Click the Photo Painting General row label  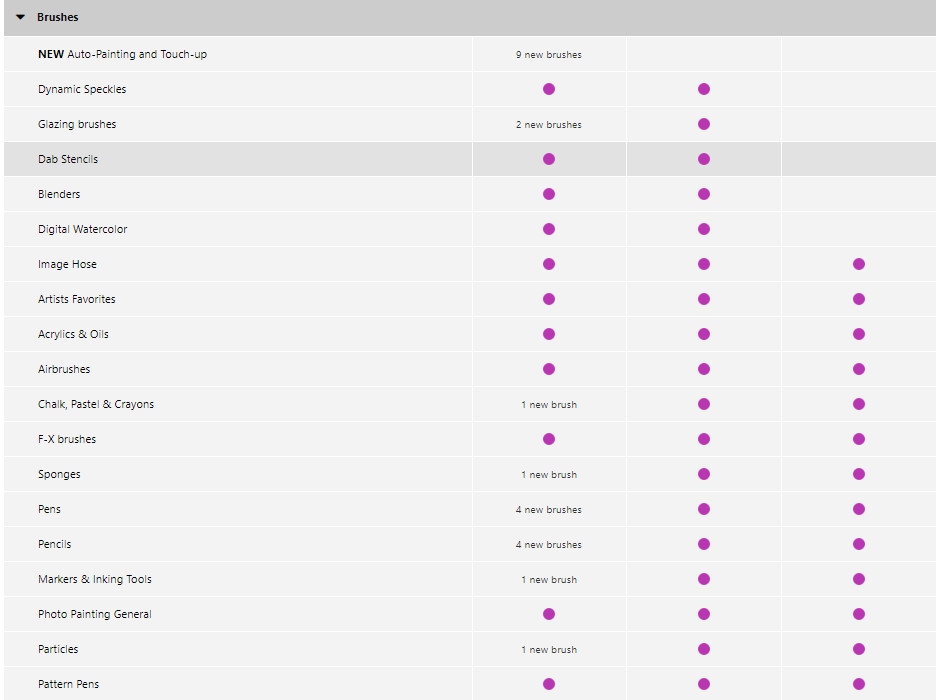(x=95, y=614)
